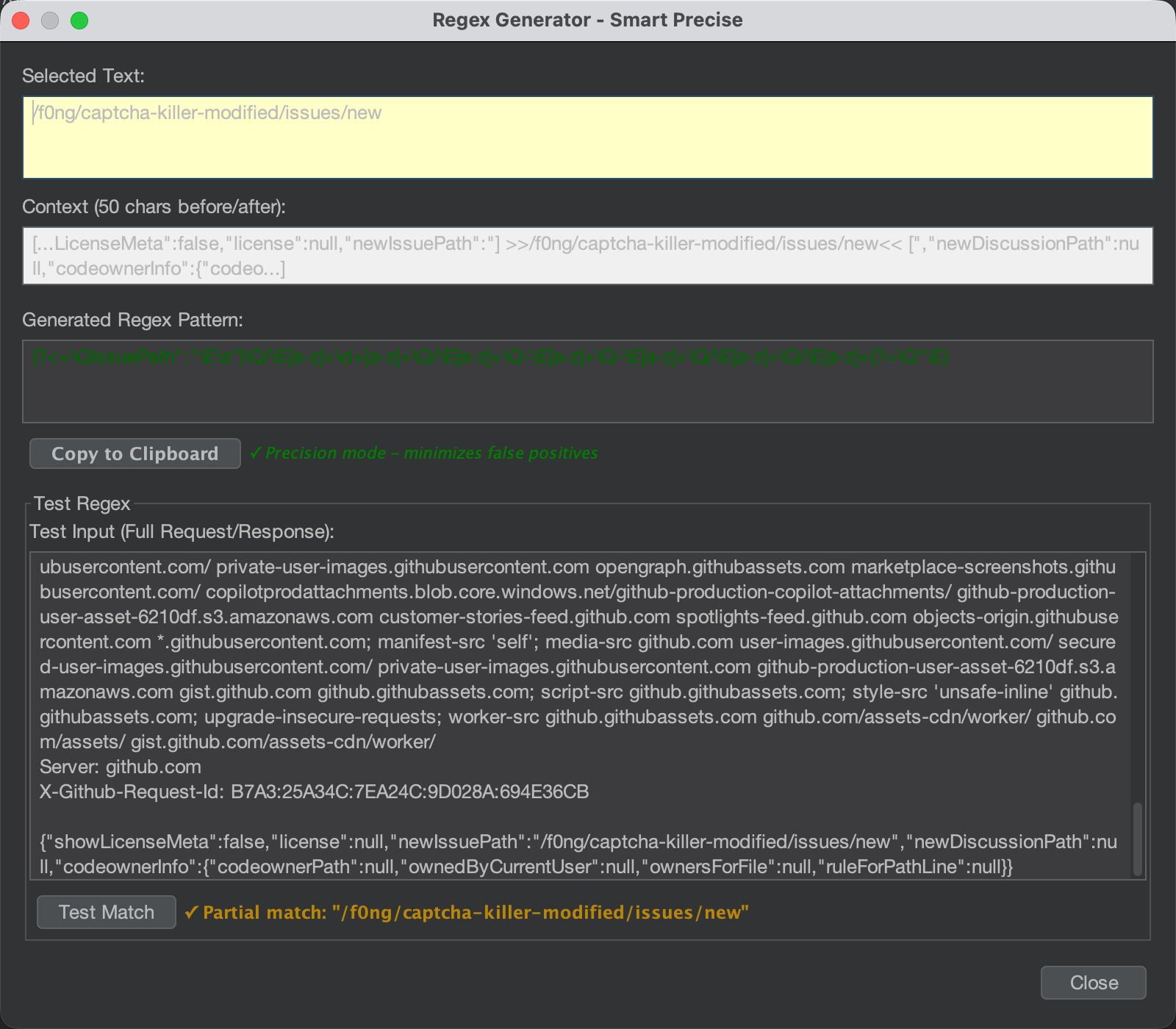Minimize the window with the yellow button

coord(50,21)
